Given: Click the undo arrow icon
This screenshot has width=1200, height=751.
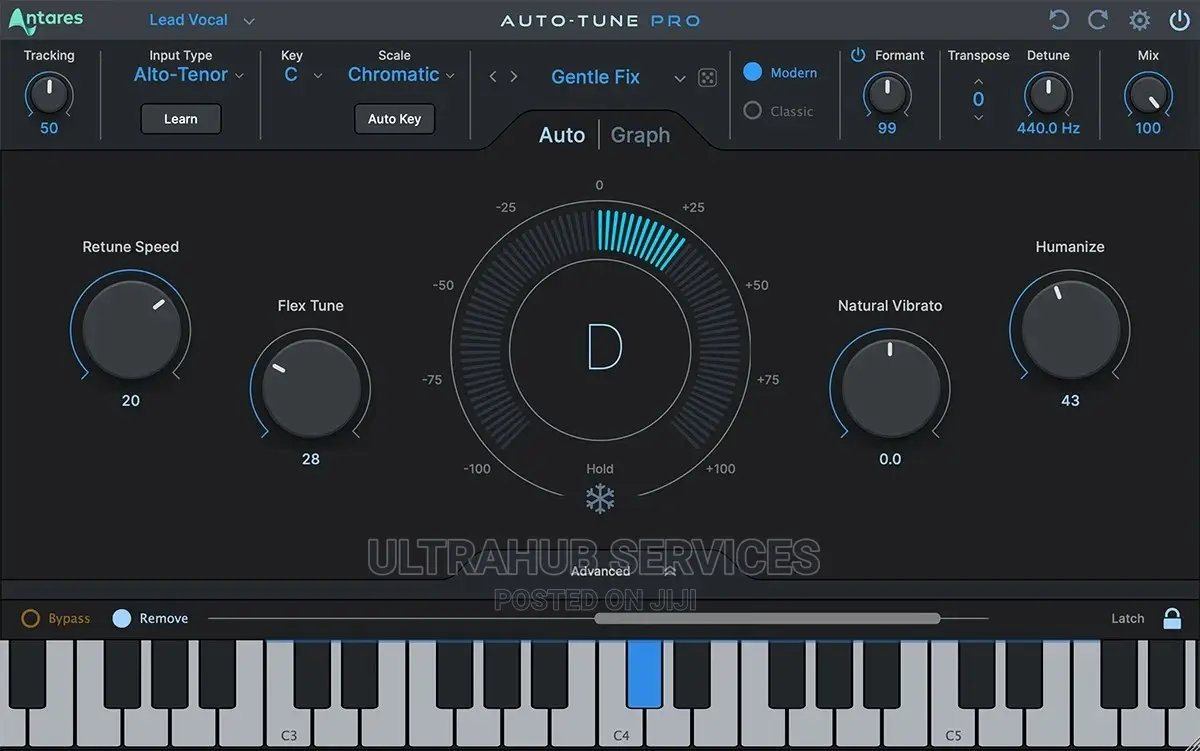Looking at the screenshot, I should tap(1059, 20).
